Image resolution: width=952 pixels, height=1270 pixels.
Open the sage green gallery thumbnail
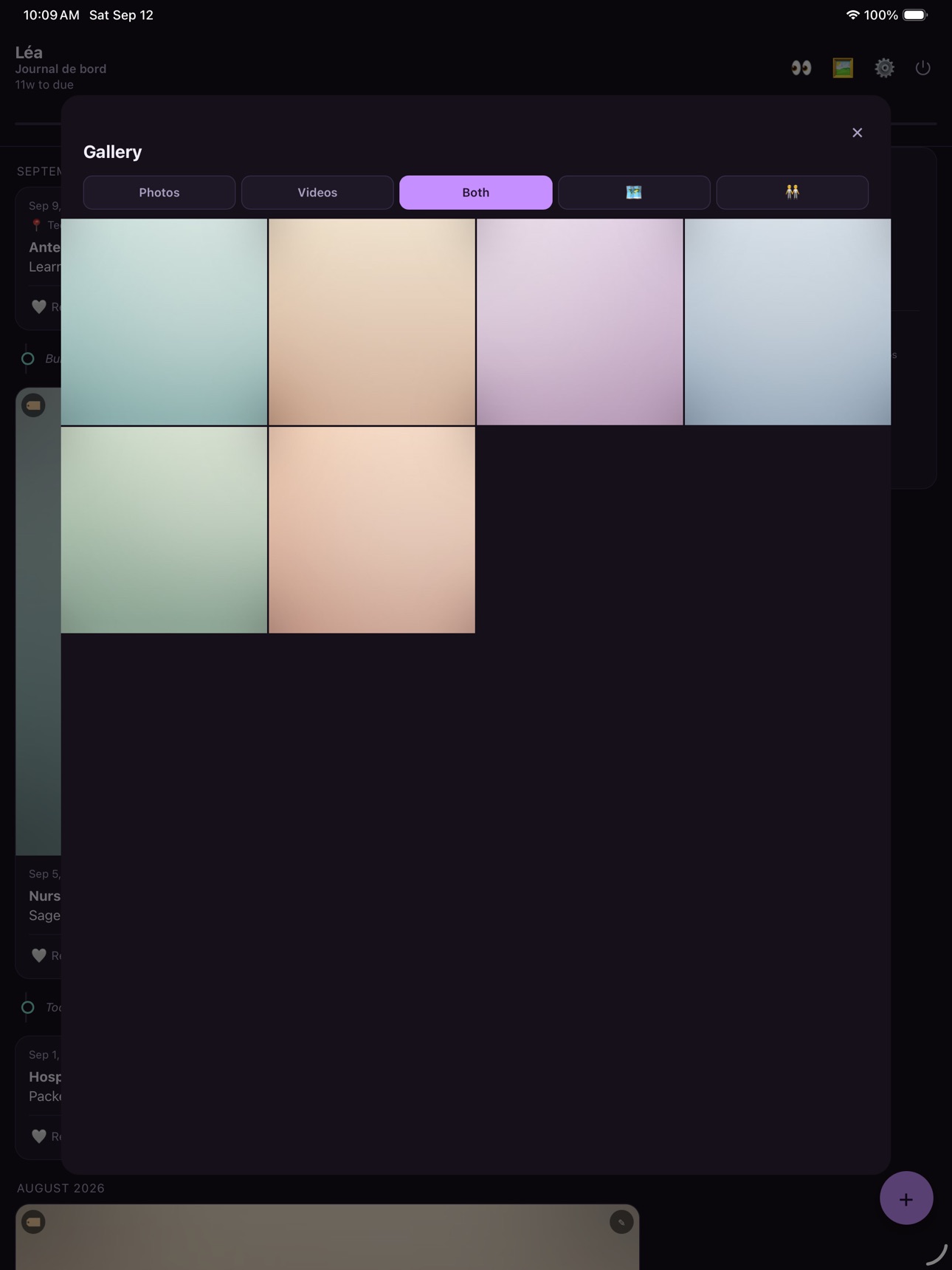[164, 530]
